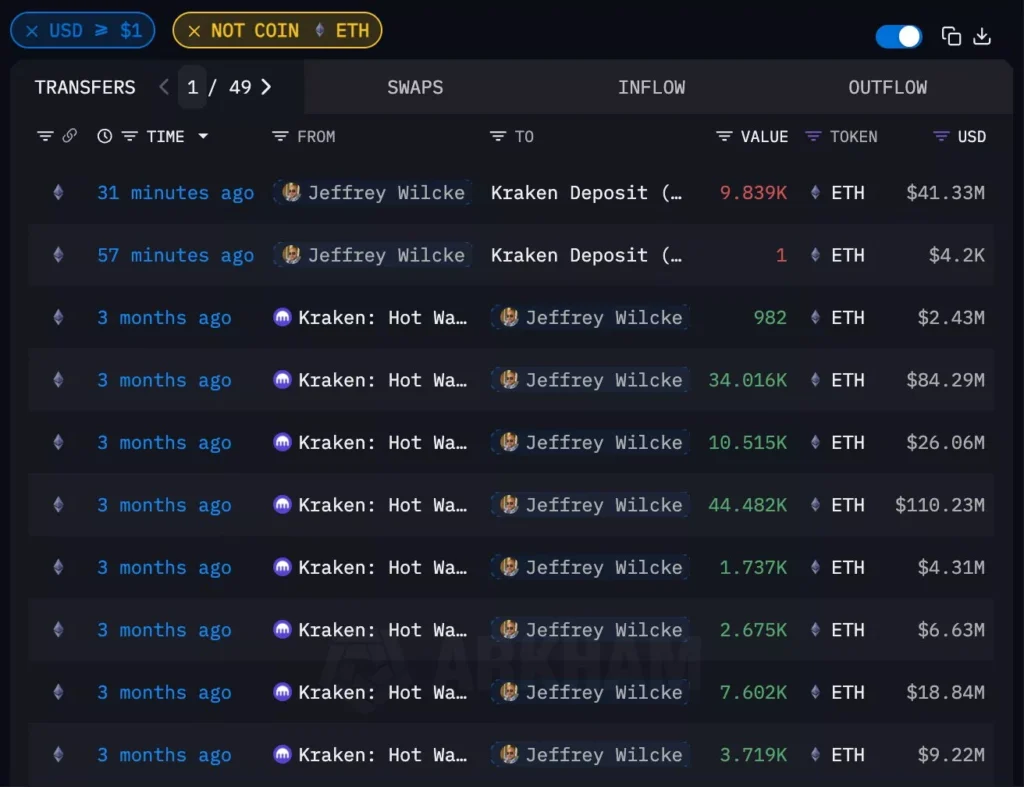Screen dimensions: 1024x787
Task: Click the 7.602K value
Action: pos(753,692)
